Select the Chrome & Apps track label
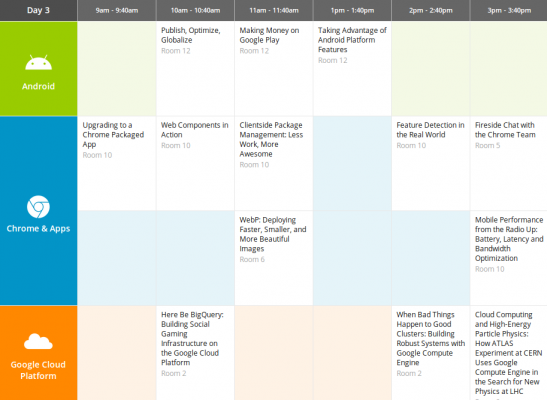 click(x=38, y=228)
